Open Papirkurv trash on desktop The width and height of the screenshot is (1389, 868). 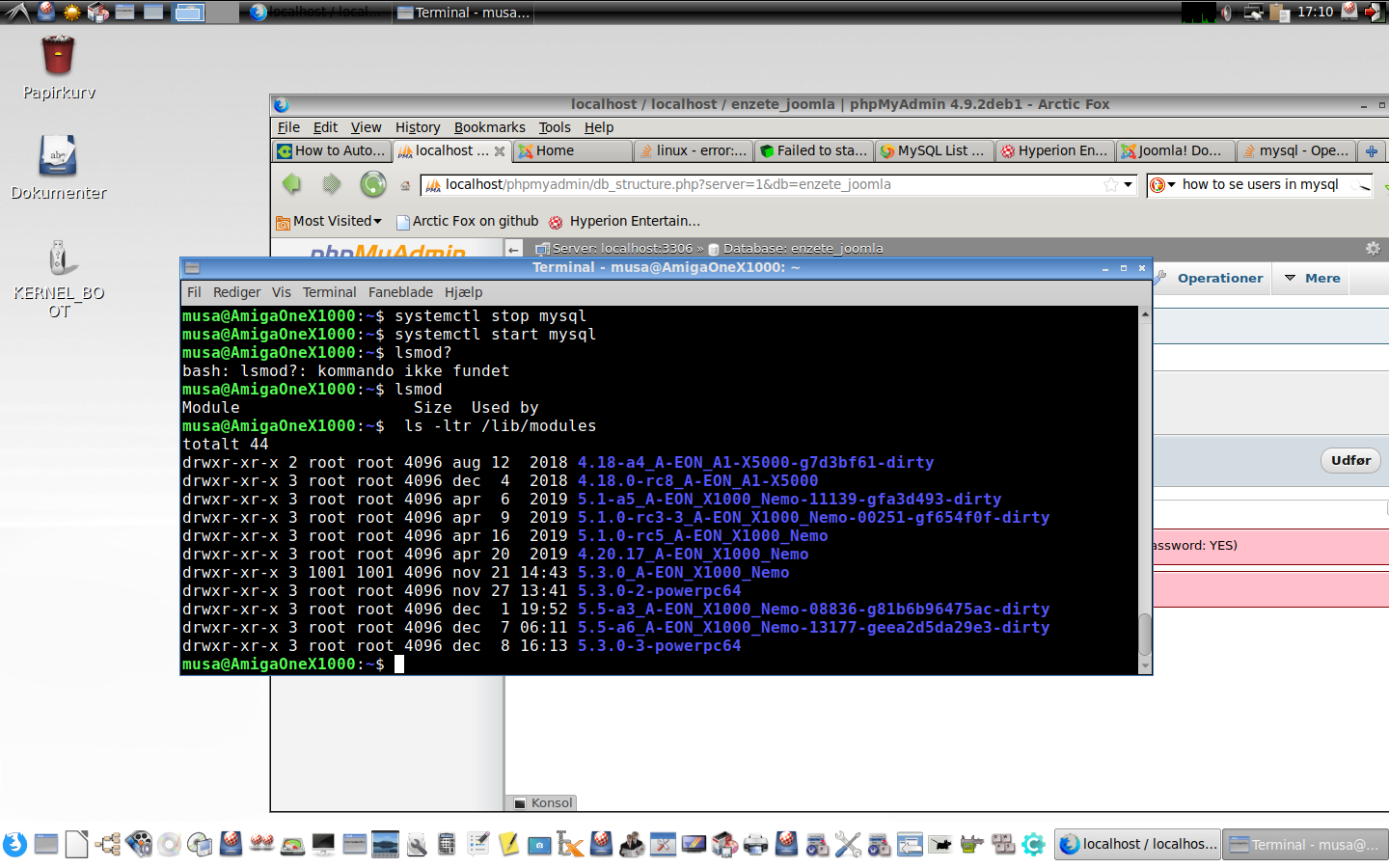click(x=58, y=58)
